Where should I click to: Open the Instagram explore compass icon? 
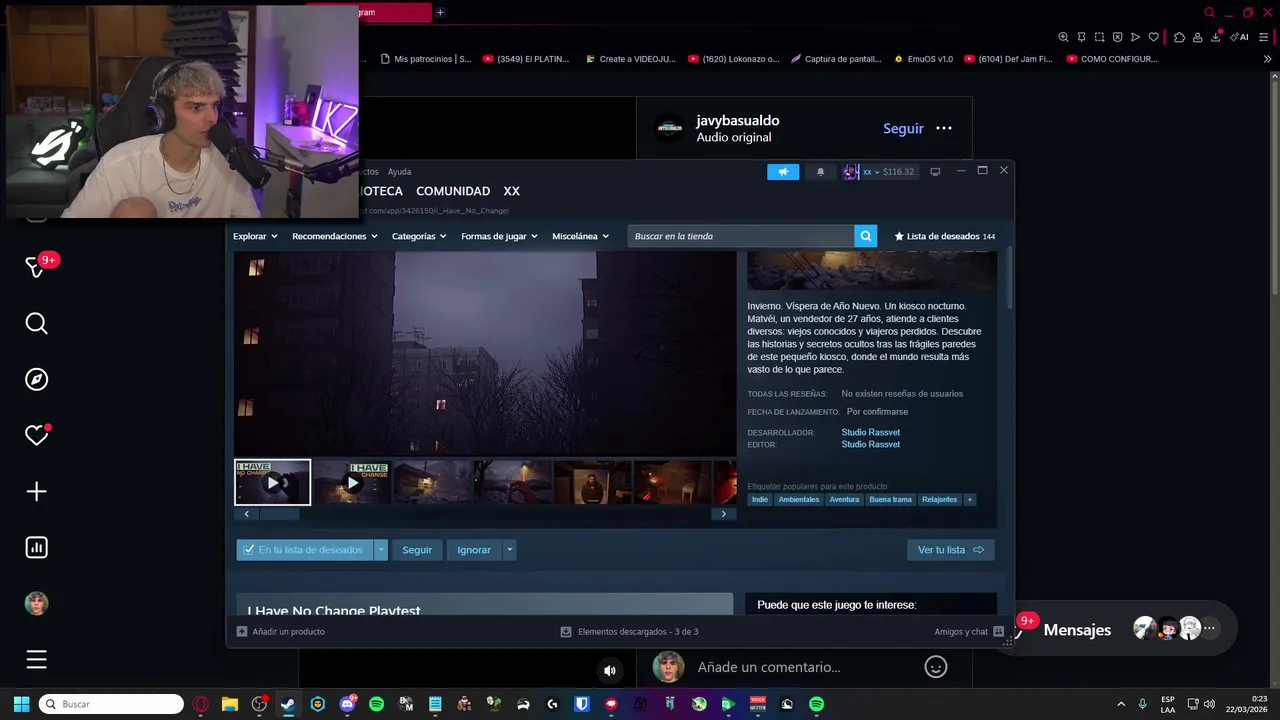36,379
